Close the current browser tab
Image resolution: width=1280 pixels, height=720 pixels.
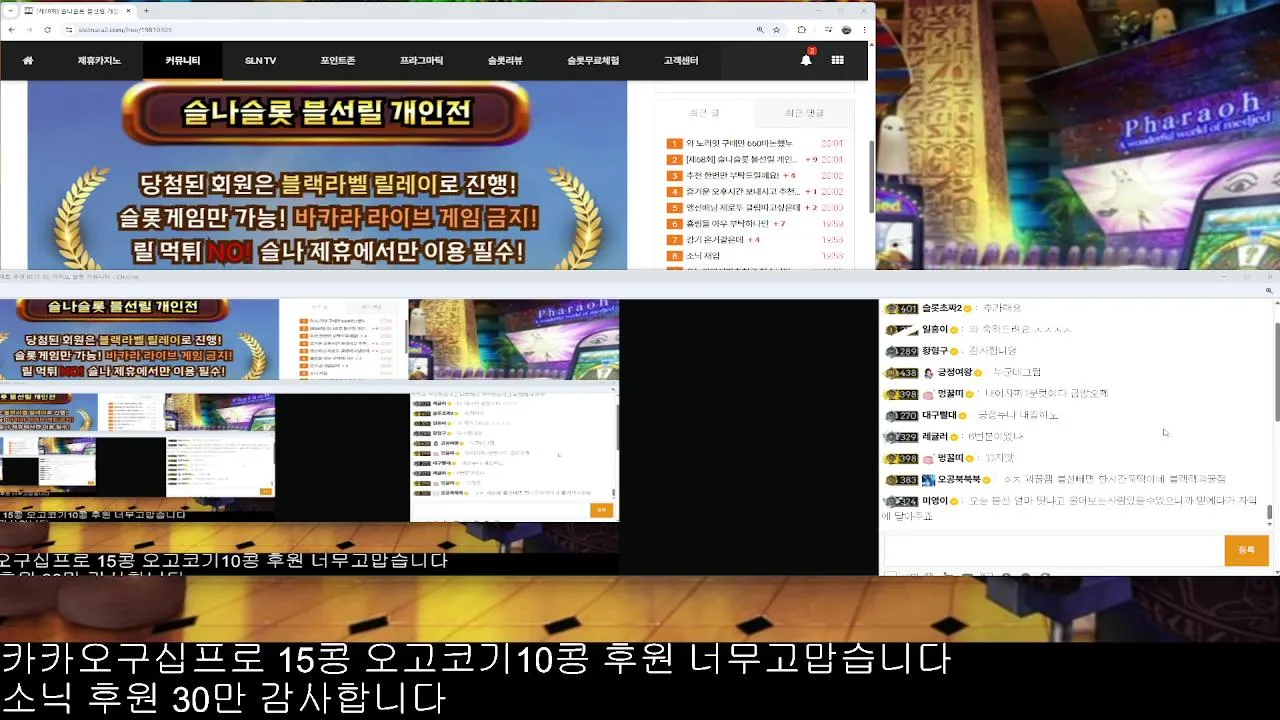[128, 10]
